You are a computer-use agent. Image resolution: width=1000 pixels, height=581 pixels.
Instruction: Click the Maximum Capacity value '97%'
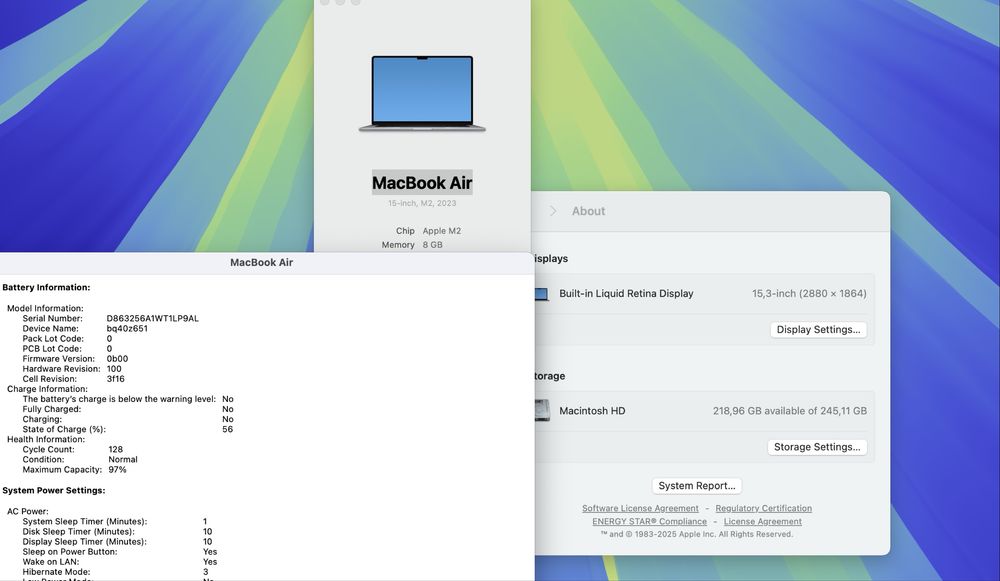[117, 470]
